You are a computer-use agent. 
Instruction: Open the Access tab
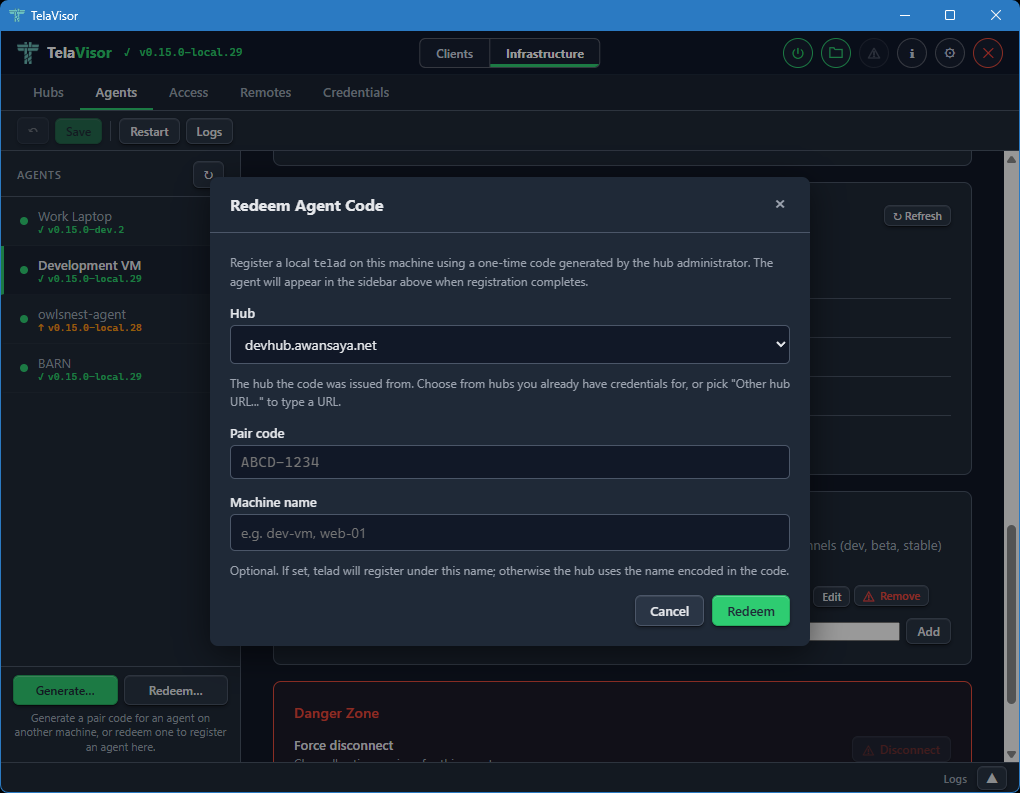(189, 92)
